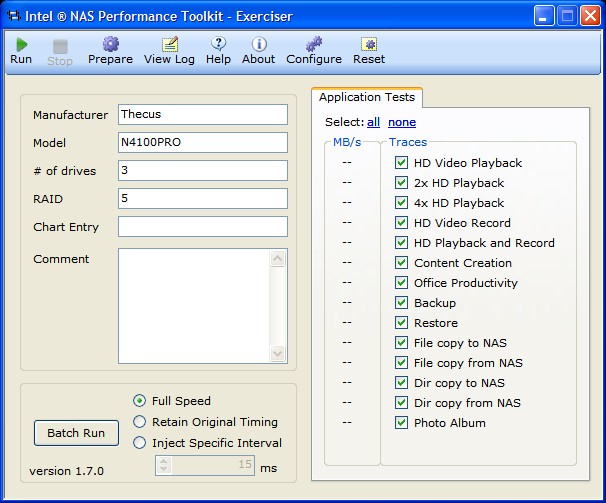Focus the Model field with N4100PRO

click(203, 142)
